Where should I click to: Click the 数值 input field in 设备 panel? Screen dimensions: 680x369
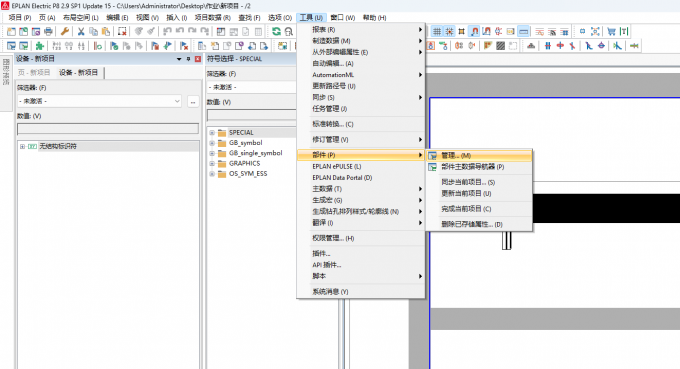pyautogui.click(x=108, y=128)
